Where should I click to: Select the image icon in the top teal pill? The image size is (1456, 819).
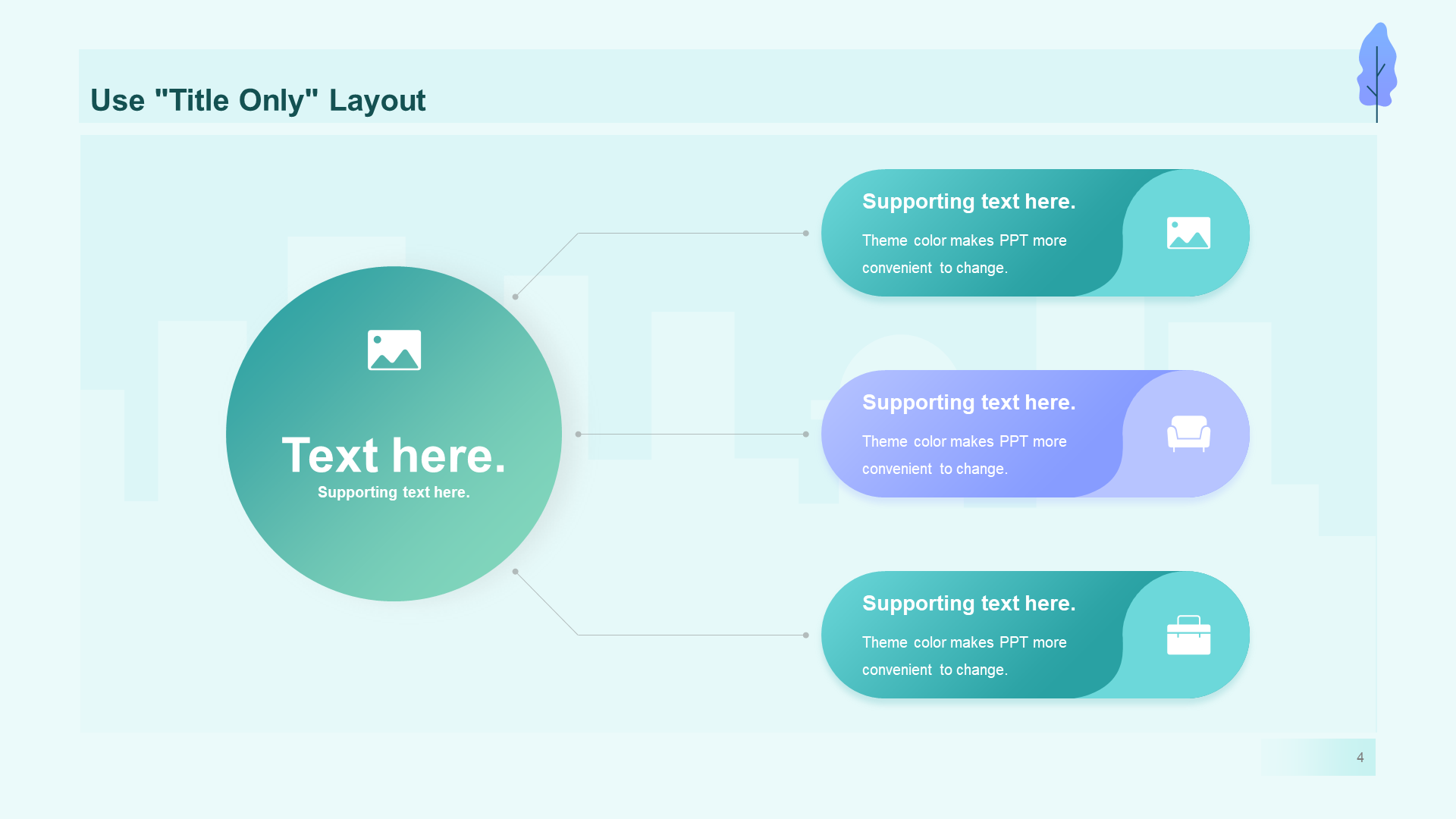click(x=1188, y=233)
